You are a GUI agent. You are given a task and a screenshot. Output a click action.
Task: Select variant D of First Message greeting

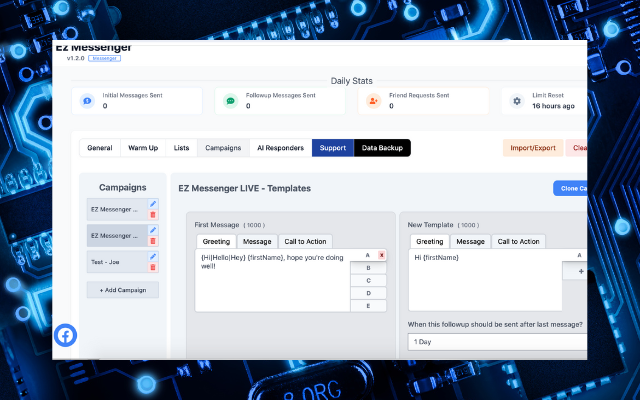[368, 293]
